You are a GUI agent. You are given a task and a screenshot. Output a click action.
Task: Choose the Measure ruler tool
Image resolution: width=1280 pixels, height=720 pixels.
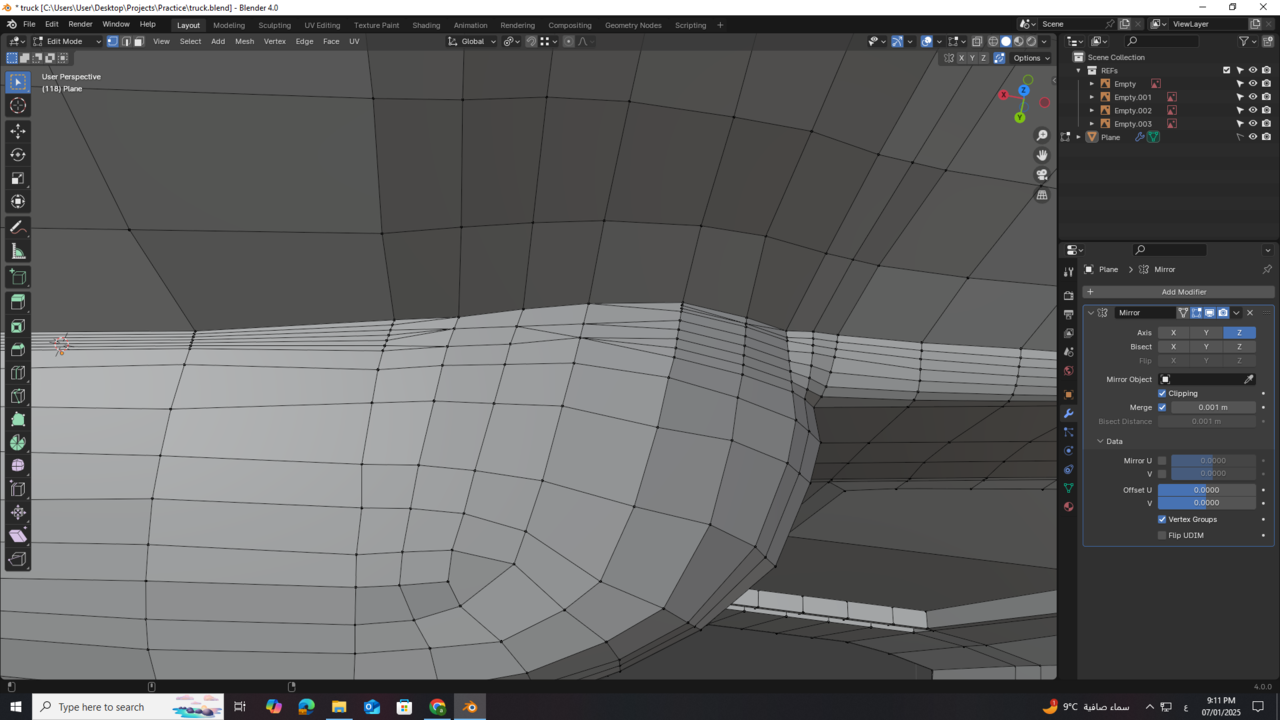coord(18,251)
